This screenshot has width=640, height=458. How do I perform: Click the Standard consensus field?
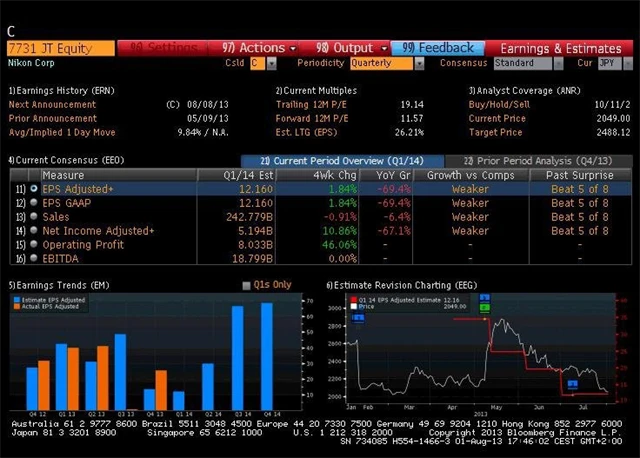point(523,63)
